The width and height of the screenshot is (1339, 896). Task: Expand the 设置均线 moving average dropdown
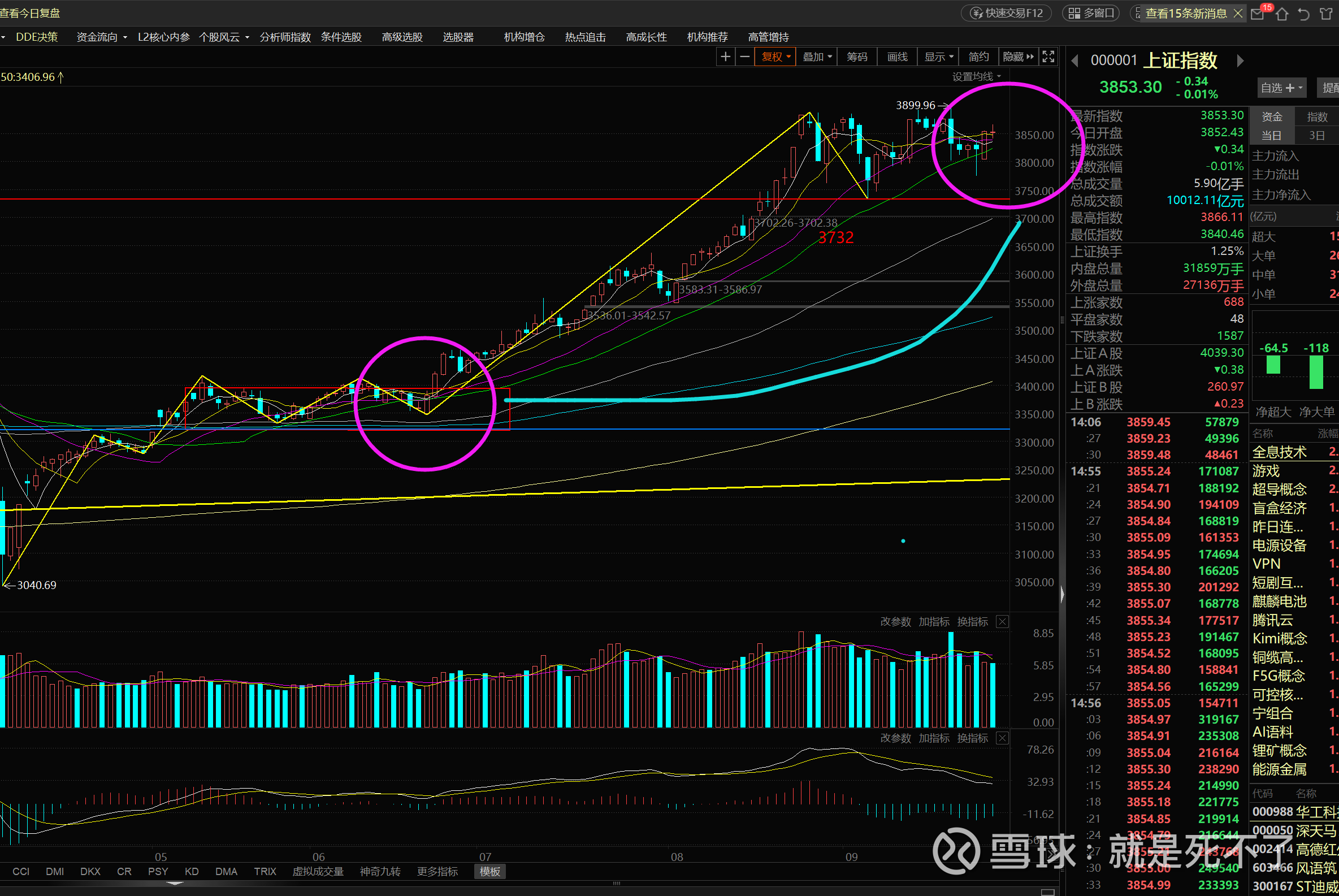[976, 76]
